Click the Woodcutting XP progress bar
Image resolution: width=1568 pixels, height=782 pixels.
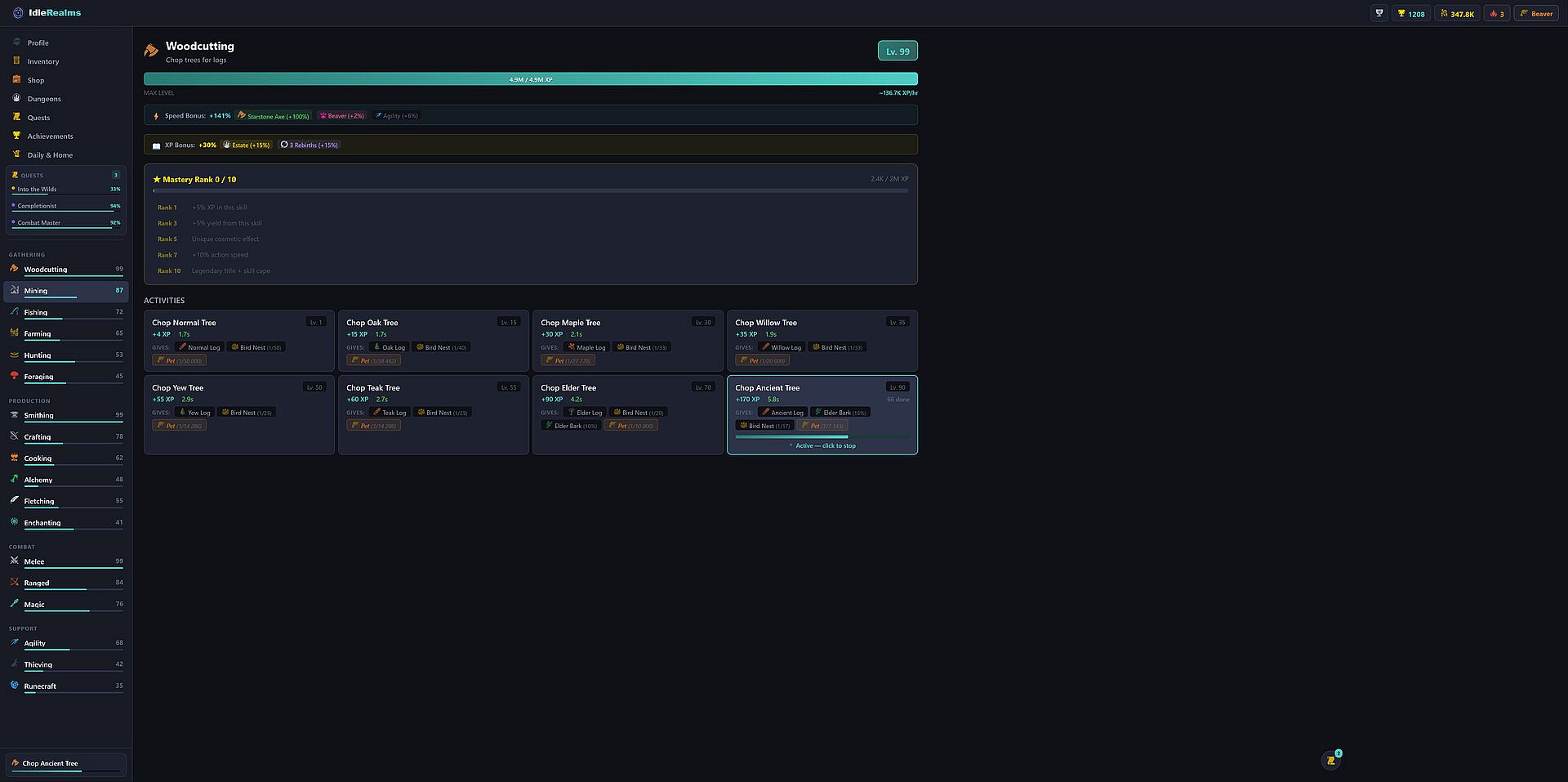[530, 79]
